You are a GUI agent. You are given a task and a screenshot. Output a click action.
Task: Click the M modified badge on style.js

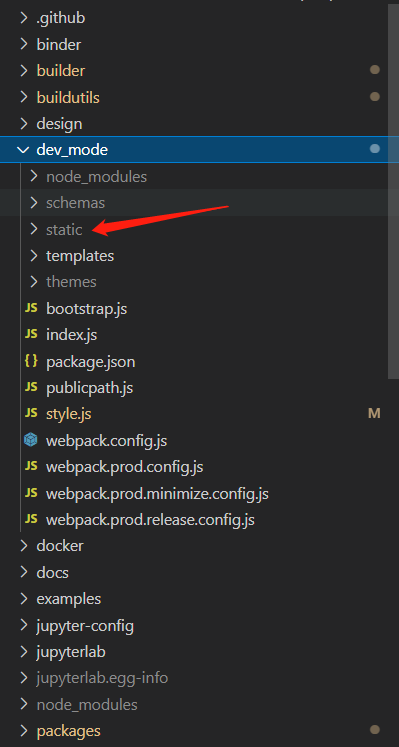click(x=374, y=414)
